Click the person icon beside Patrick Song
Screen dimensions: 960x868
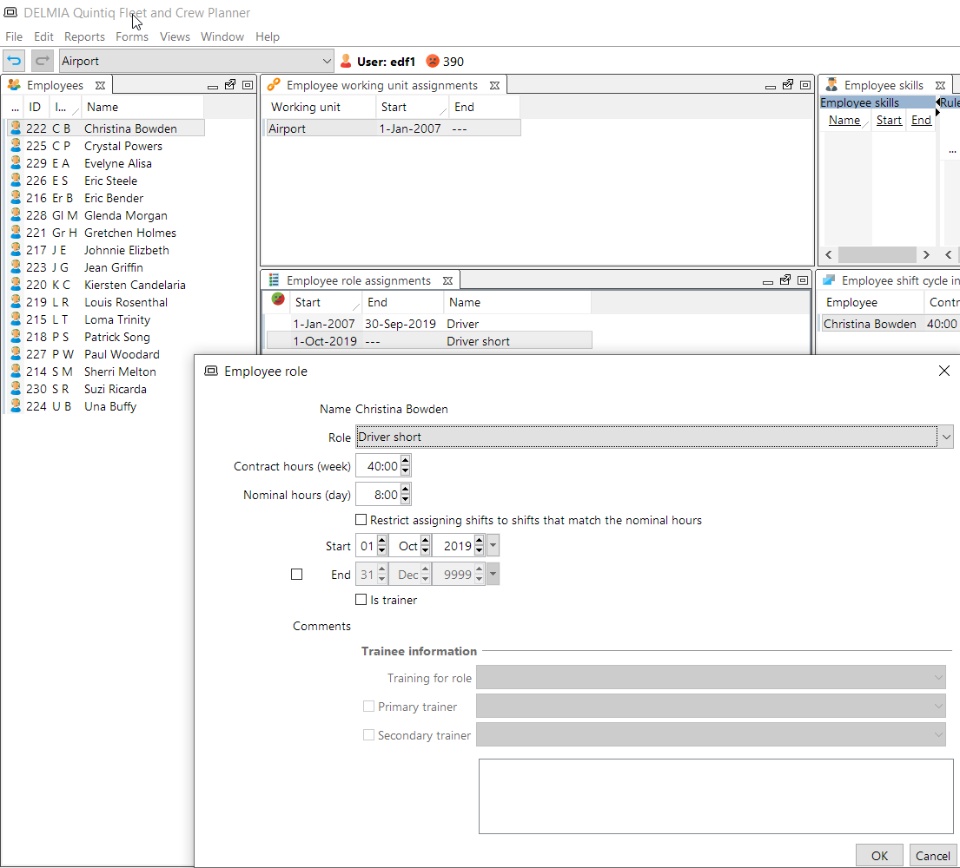16,336
